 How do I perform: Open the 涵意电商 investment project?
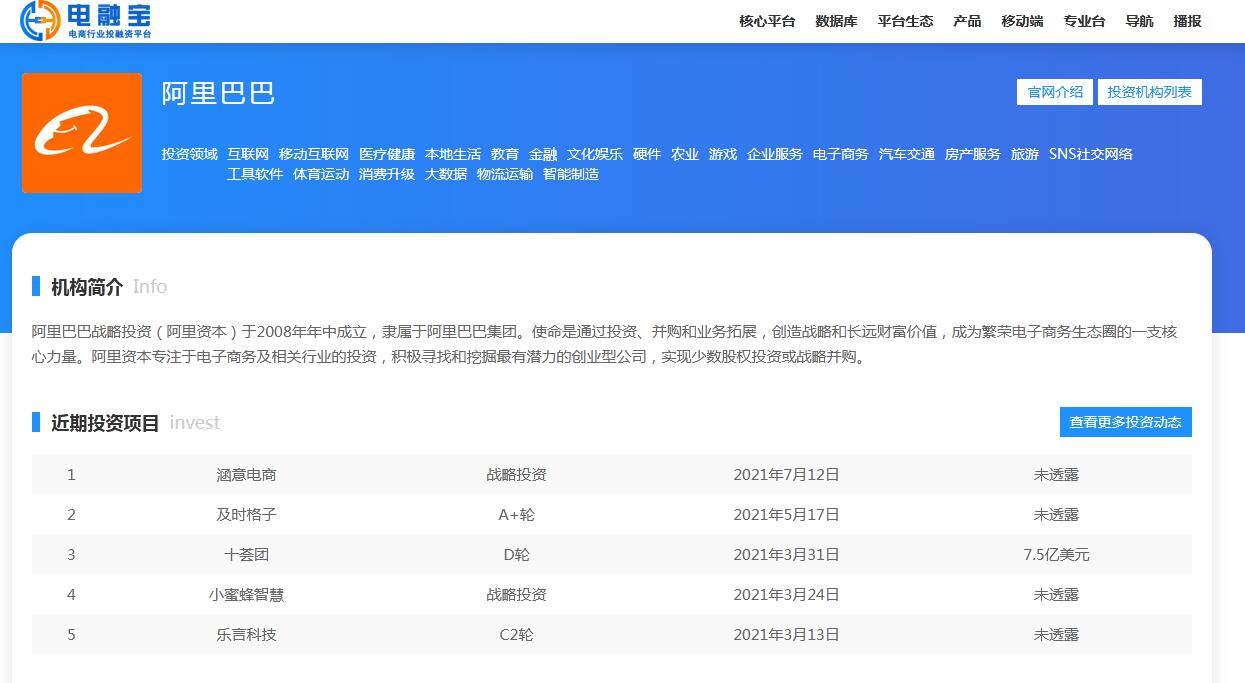pyautogui.click(x=246, y=475)
